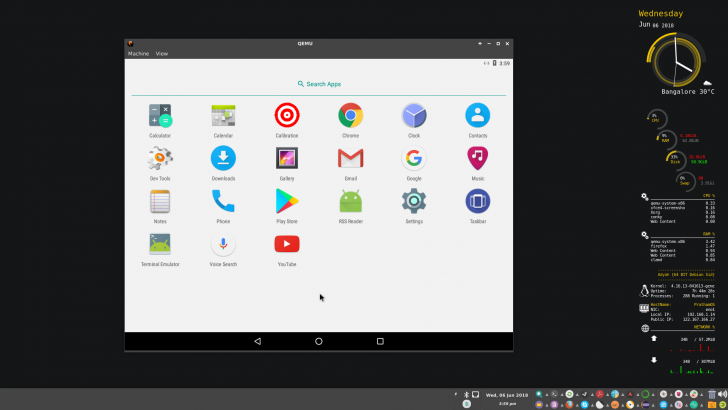Viewport: 728px width, 410px height.
Task: Launch the Dev Tools app
Action: (160, 158)
